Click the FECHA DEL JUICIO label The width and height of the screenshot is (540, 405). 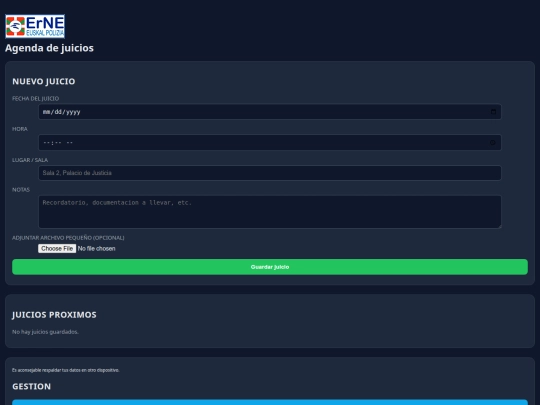coord(35,98)
